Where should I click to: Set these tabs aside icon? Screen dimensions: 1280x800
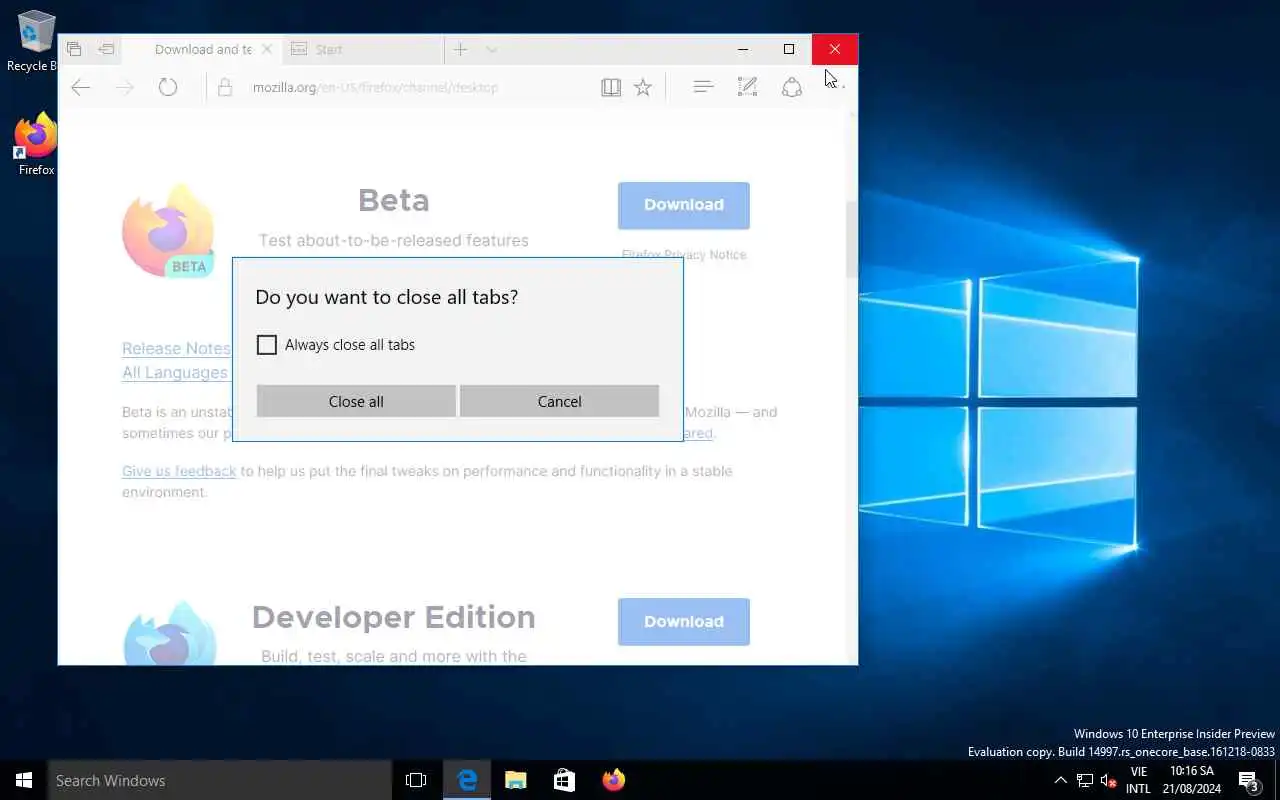click(106, 49)
